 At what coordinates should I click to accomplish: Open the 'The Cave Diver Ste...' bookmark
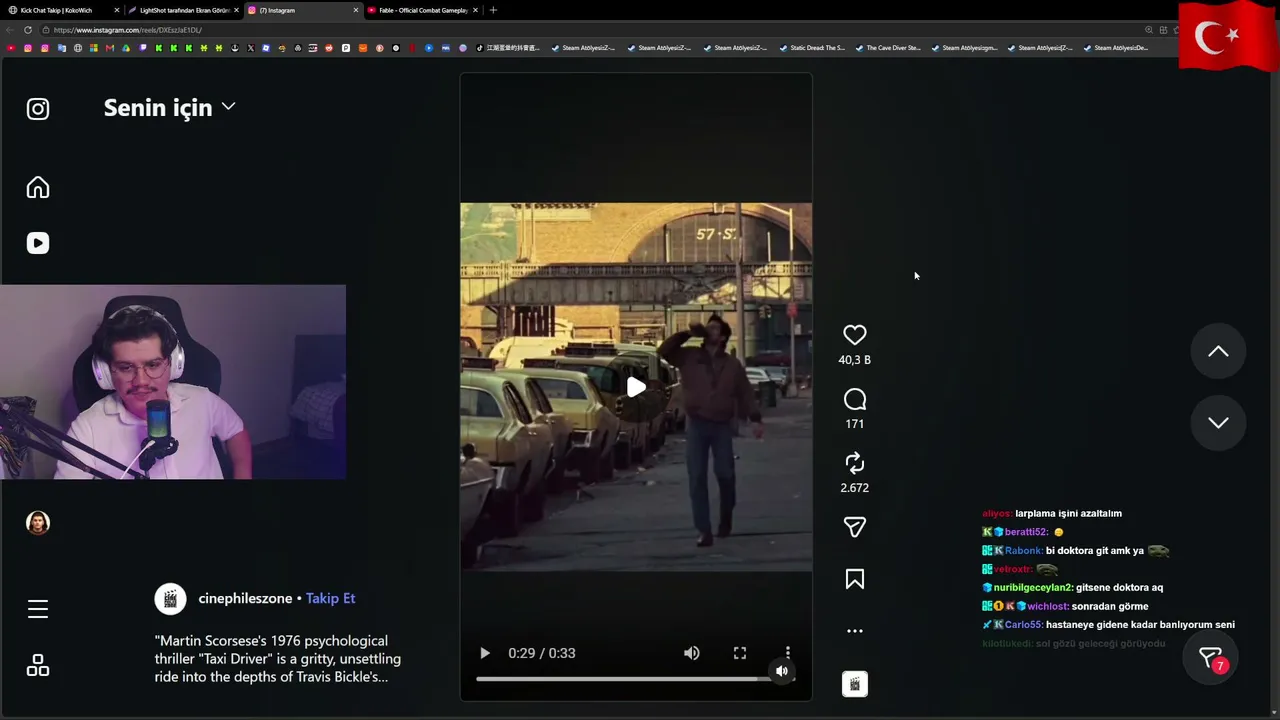888,48
